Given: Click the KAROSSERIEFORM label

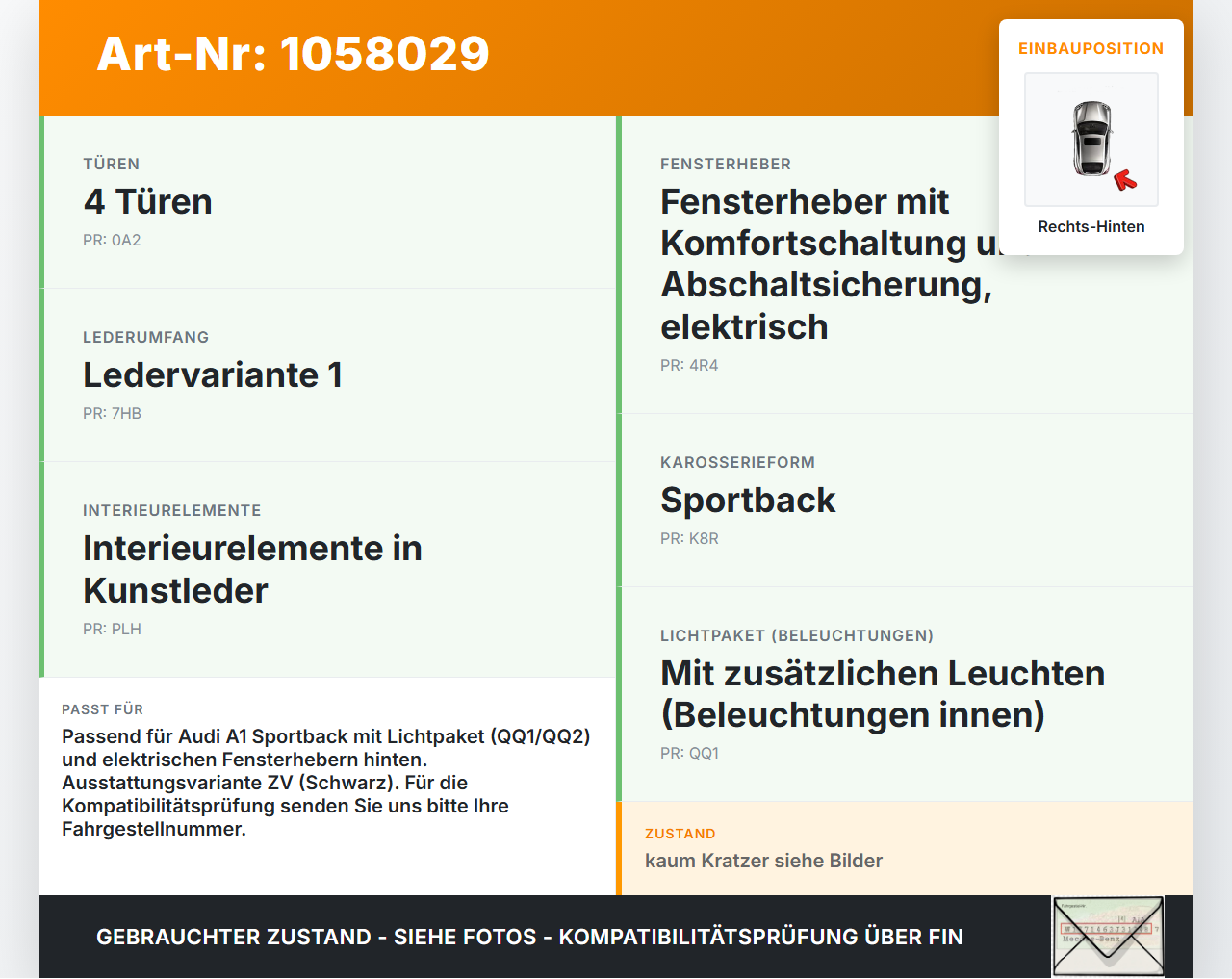Looking at the screenshot, I should [738, 462].
